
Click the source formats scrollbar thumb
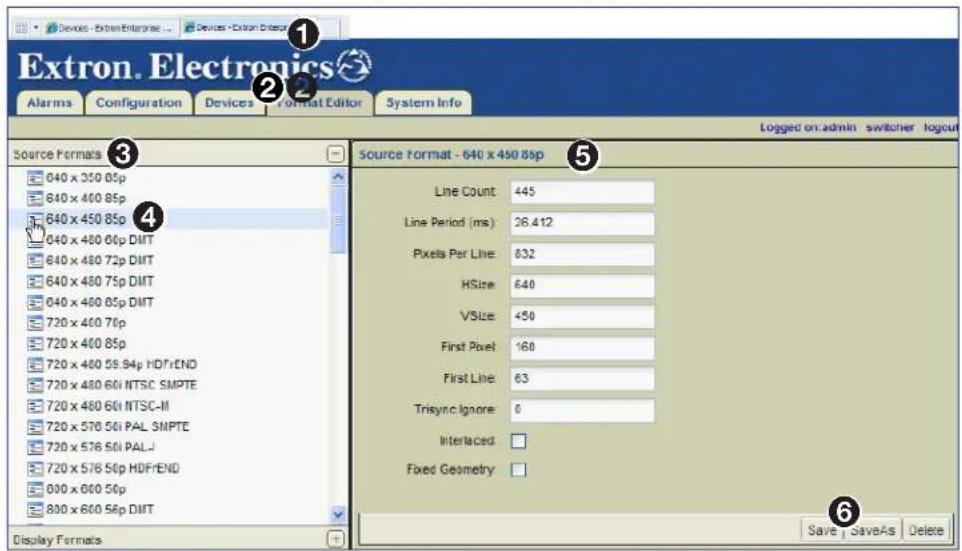[x=338, y=219]
